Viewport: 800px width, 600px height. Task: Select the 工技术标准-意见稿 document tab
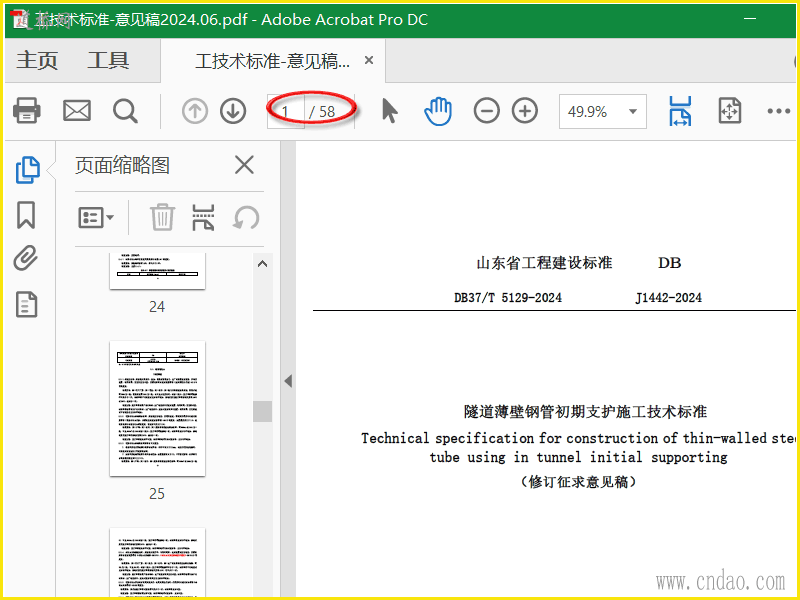272,61
